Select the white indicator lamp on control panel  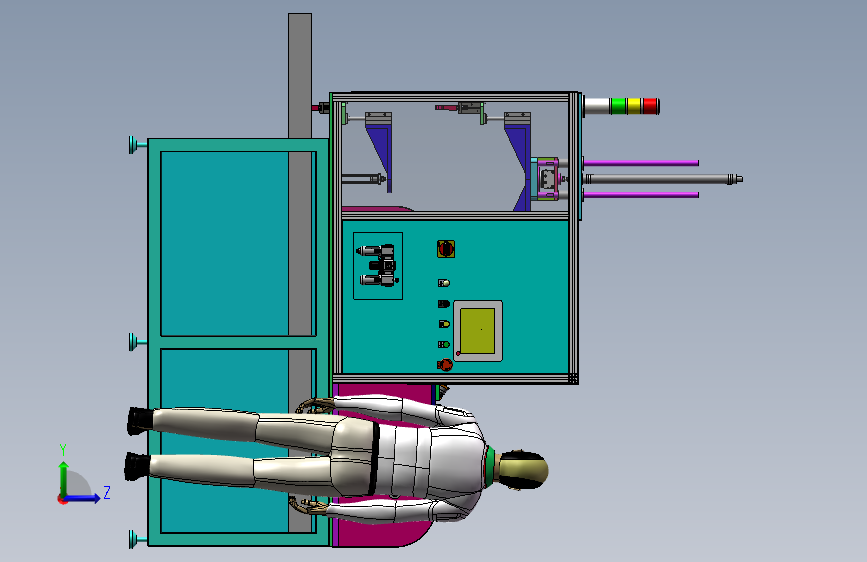point(443,283)
